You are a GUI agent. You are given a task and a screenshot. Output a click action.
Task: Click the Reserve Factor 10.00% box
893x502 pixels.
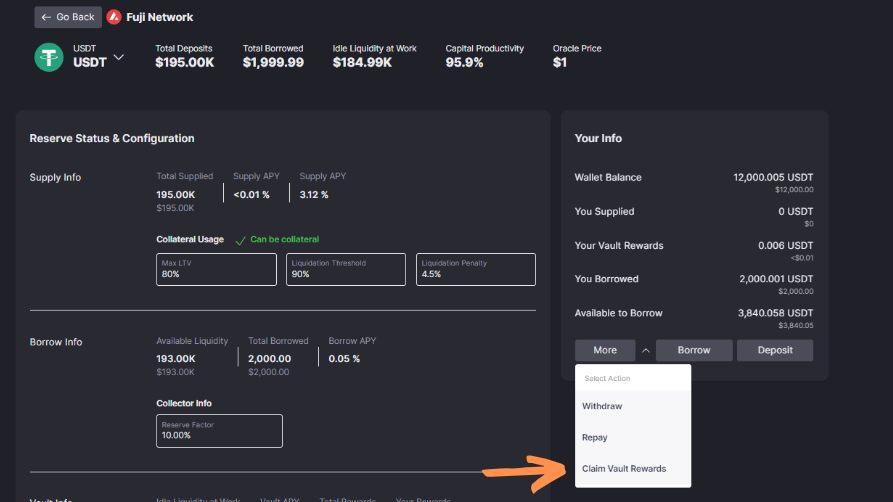tap(219, 430)
